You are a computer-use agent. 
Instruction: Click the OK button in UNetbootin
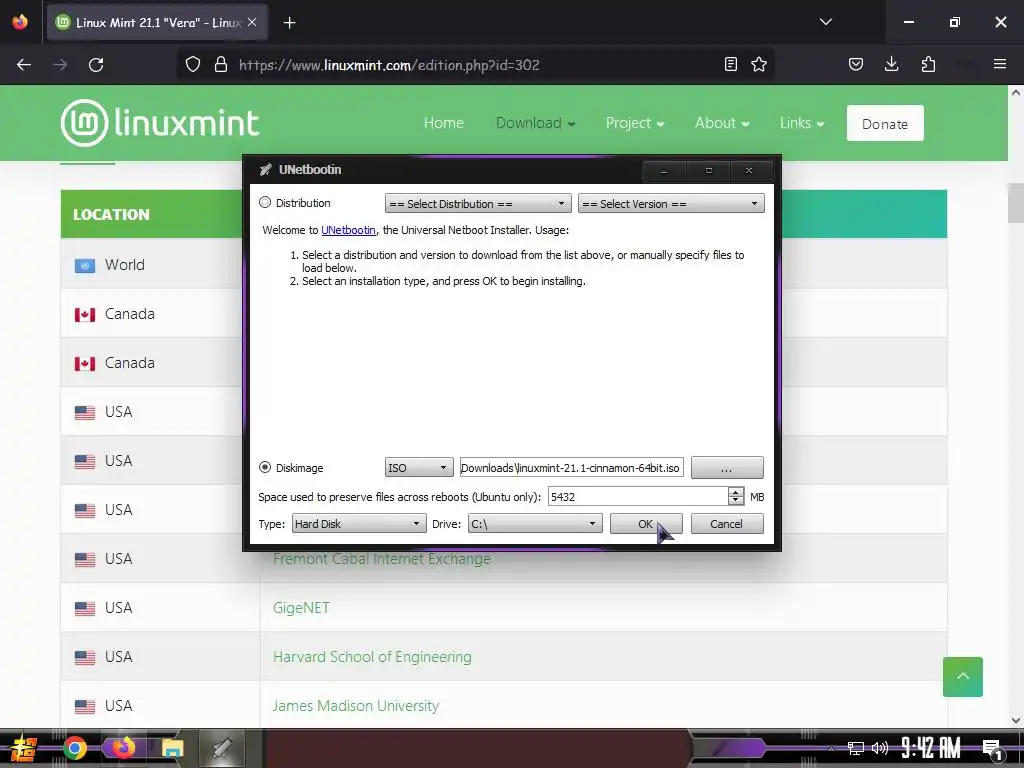[645, 524]
